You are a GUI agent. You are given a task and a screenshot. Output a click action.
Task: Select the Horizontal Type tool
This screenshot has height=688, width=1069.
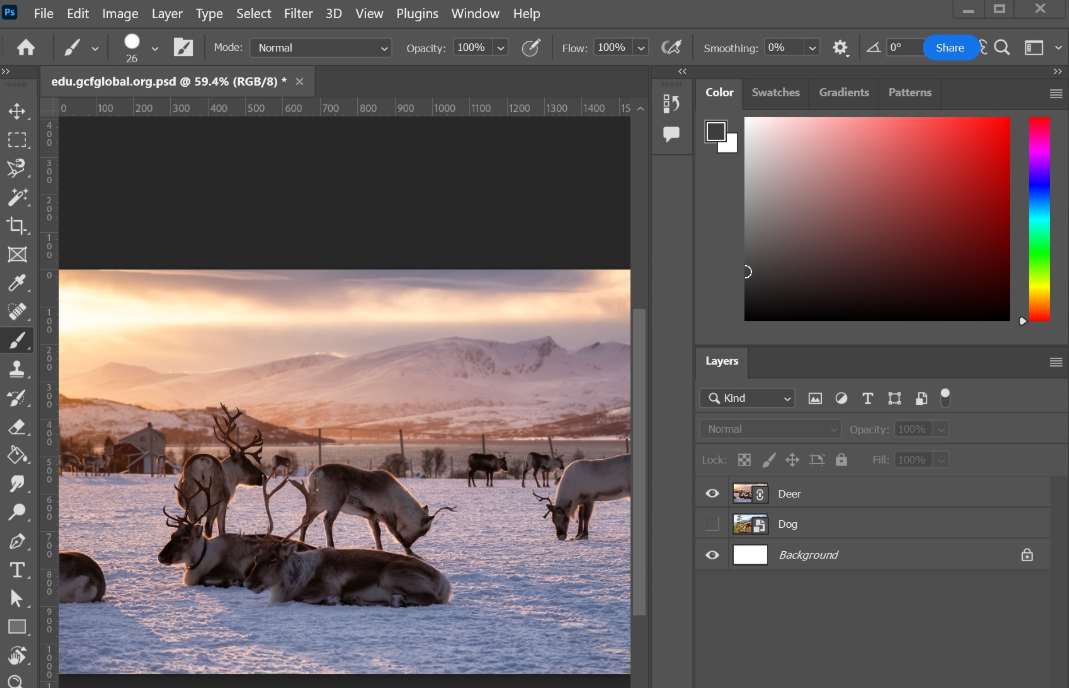click(15, 570)
